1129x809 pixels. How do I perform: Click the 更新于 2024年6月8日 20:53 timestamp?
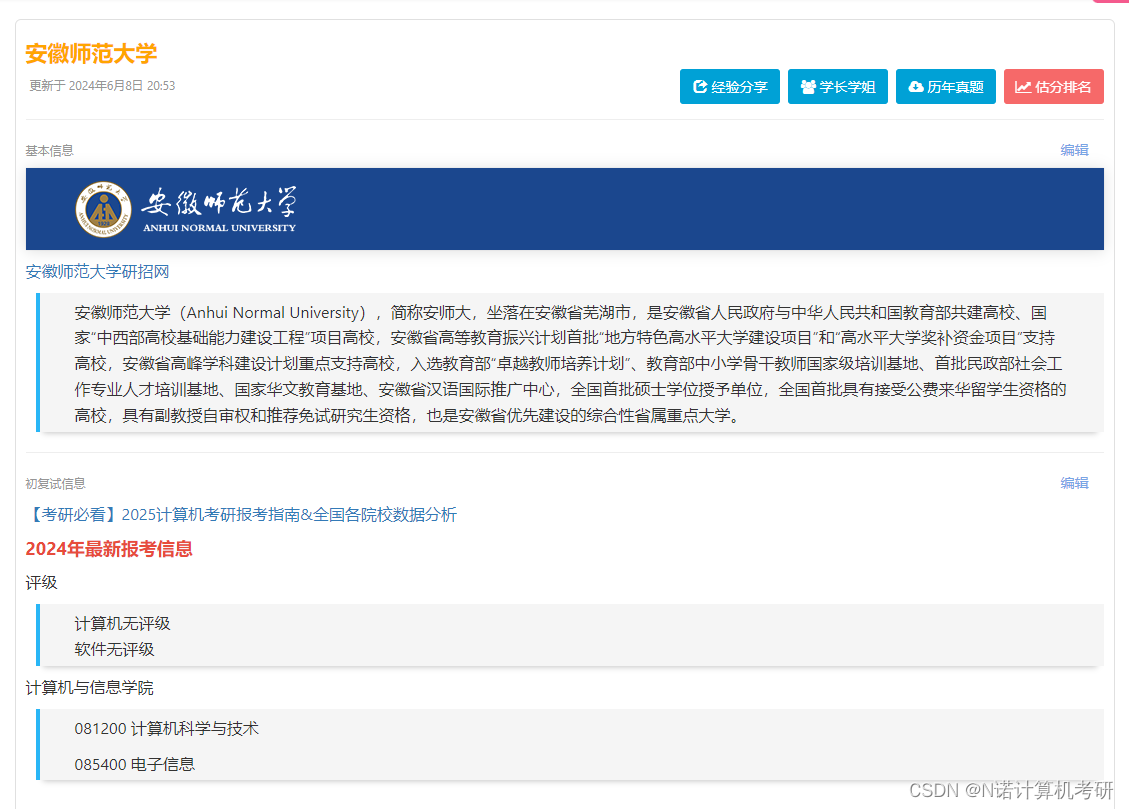coord(102,86)
